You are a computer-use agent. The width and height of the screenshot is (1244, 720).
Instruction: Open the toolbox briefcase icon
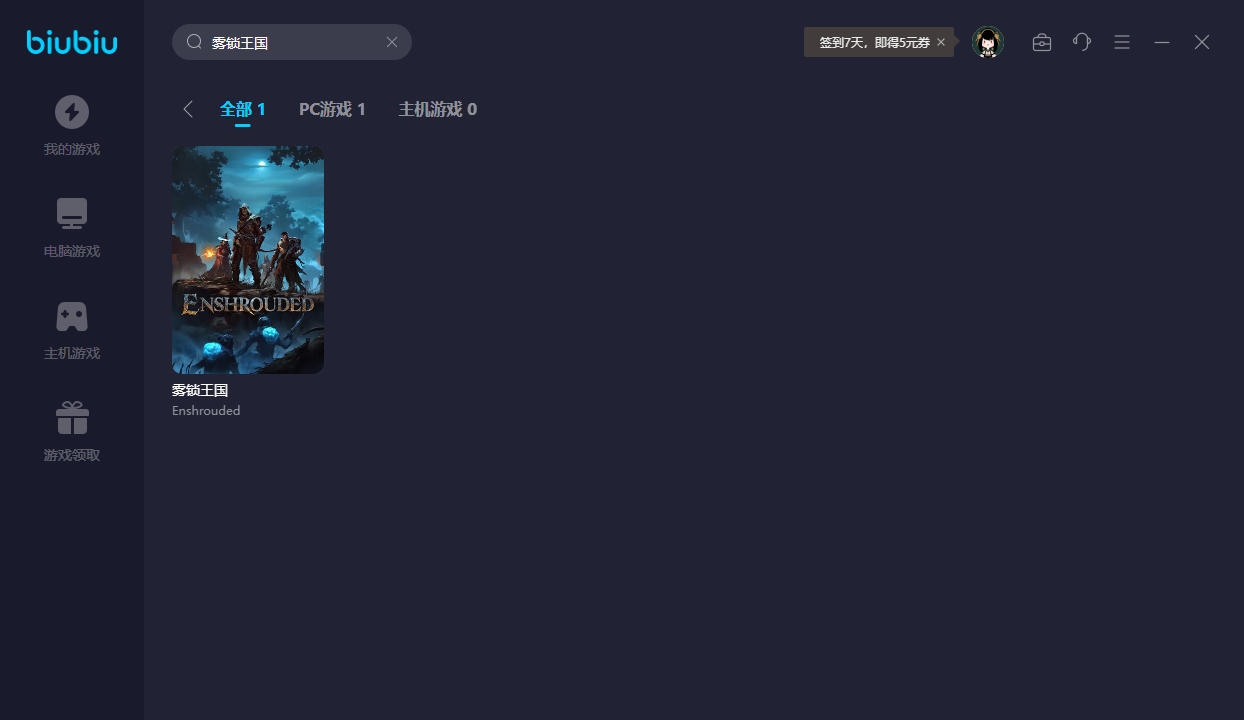1042,42
